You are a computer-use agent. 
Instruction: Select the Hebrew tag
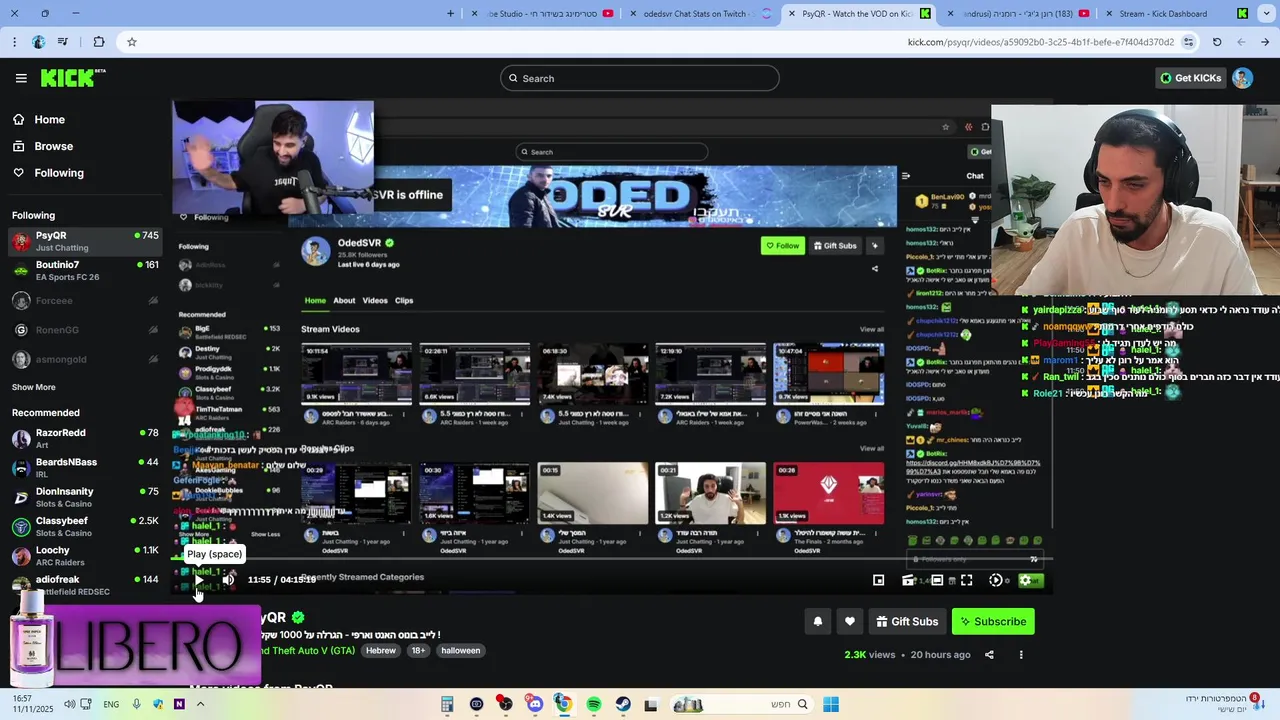381,650
